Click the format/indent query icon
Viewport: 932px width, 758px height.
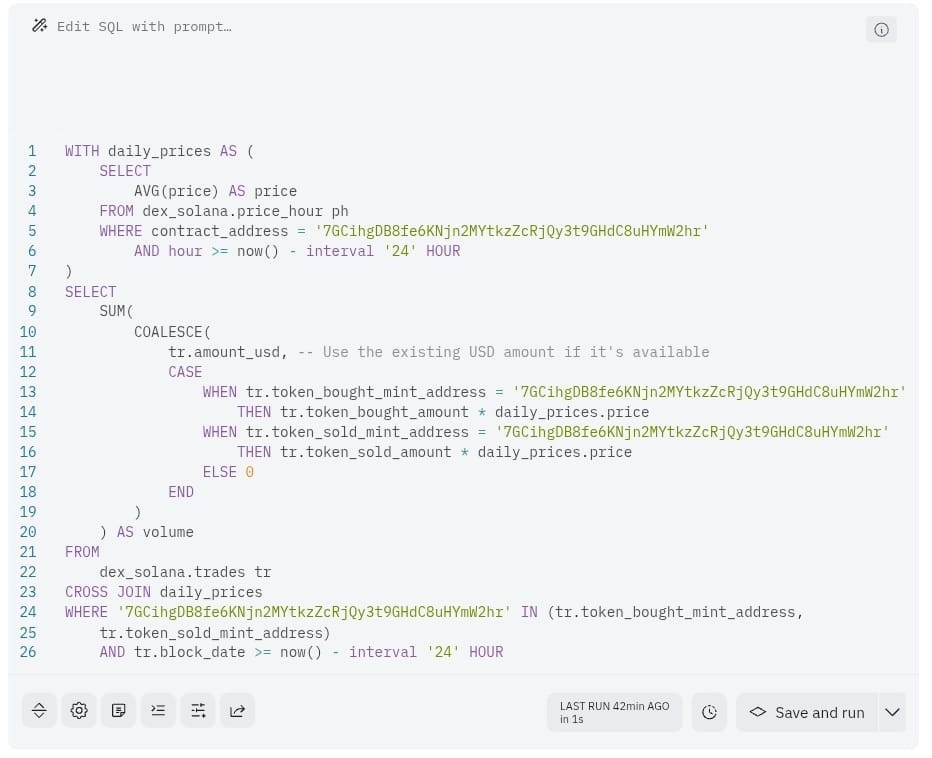tap(158, 710)
